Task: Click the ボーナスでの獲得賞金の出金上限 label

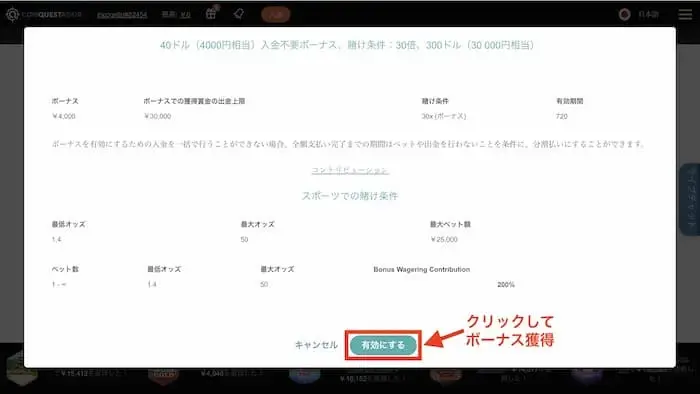Action: click(x=194, y=101)
